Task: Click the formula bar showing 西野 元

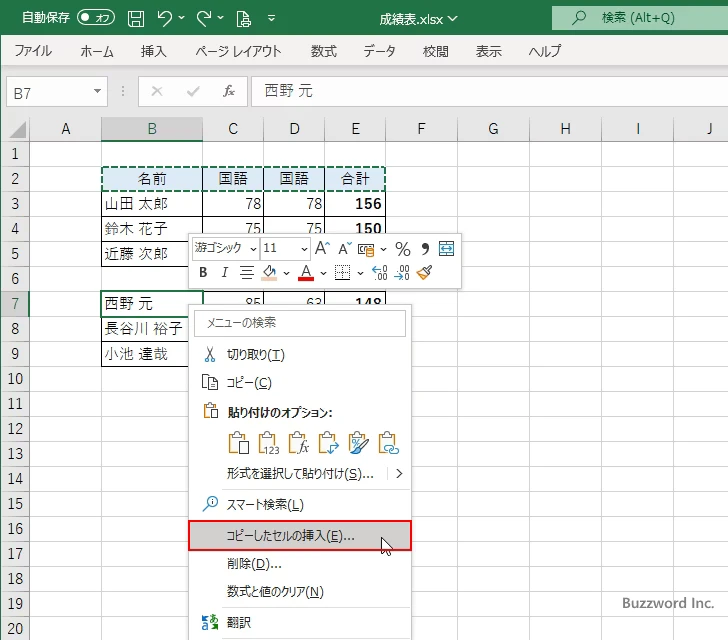Action: pyautogui.click(x=489, y=91)
